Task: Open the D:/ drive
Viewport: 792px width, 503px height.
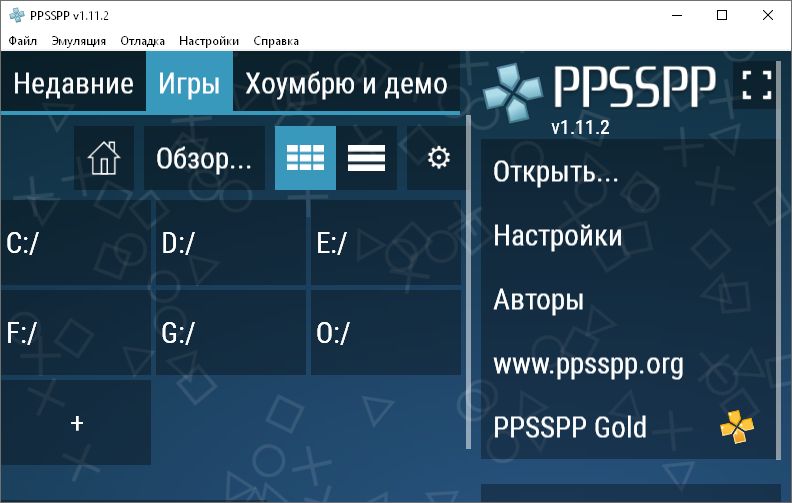Action: [x=230, y=243]
